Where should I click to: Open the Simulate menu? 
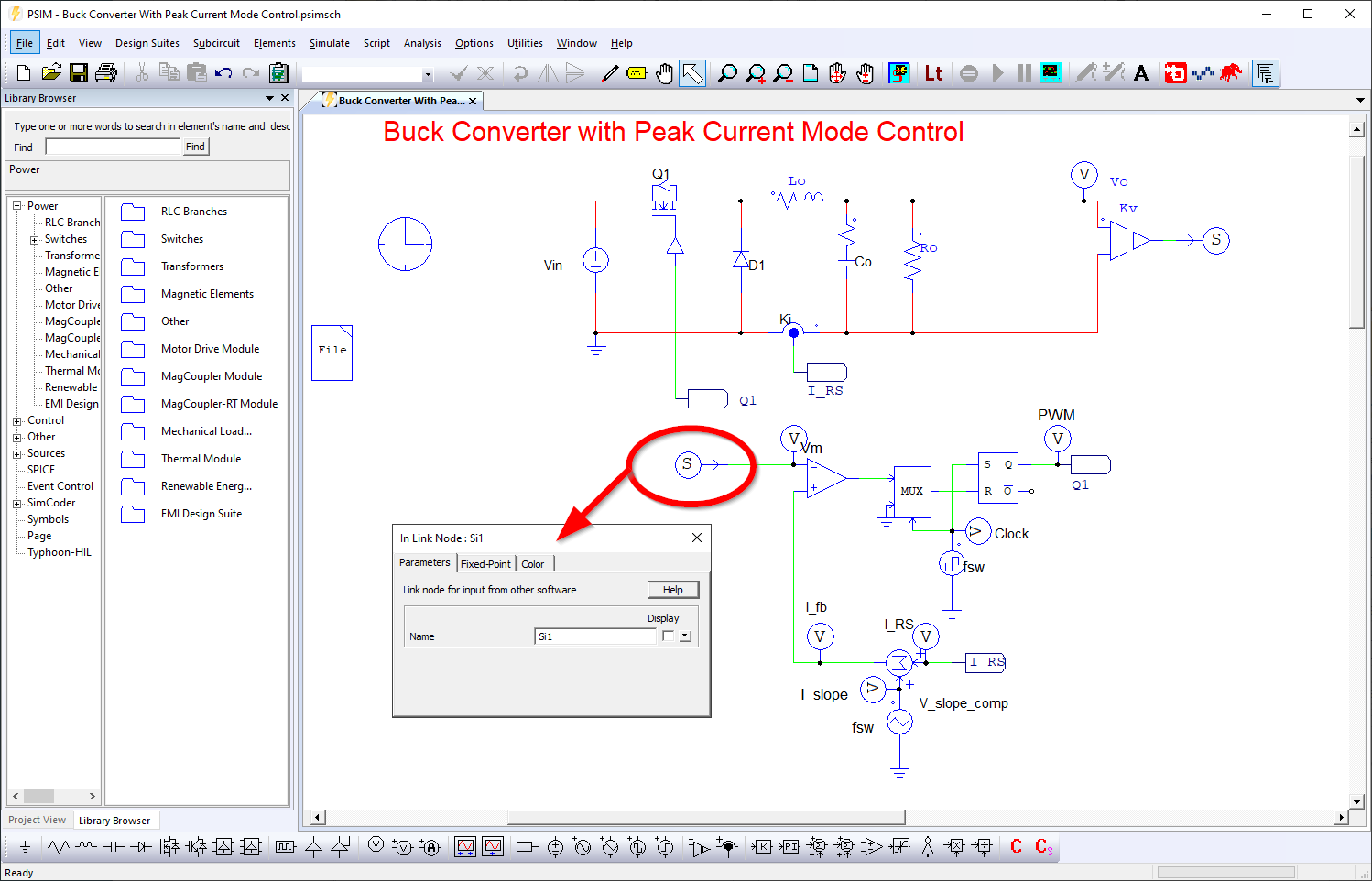(x=330, y=43)
